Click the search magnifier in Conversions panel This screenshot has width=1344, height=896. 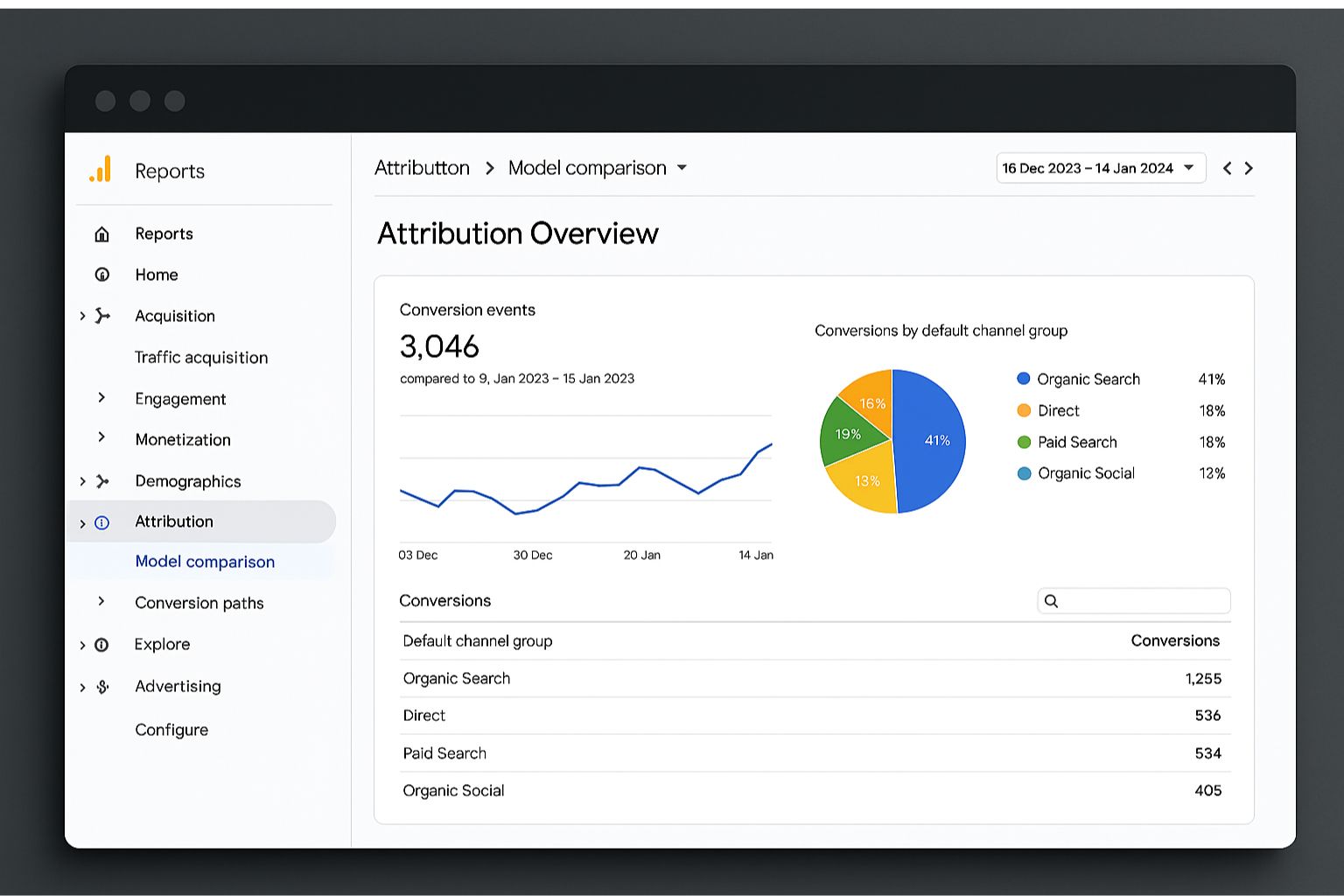(x=1052, y=601)
